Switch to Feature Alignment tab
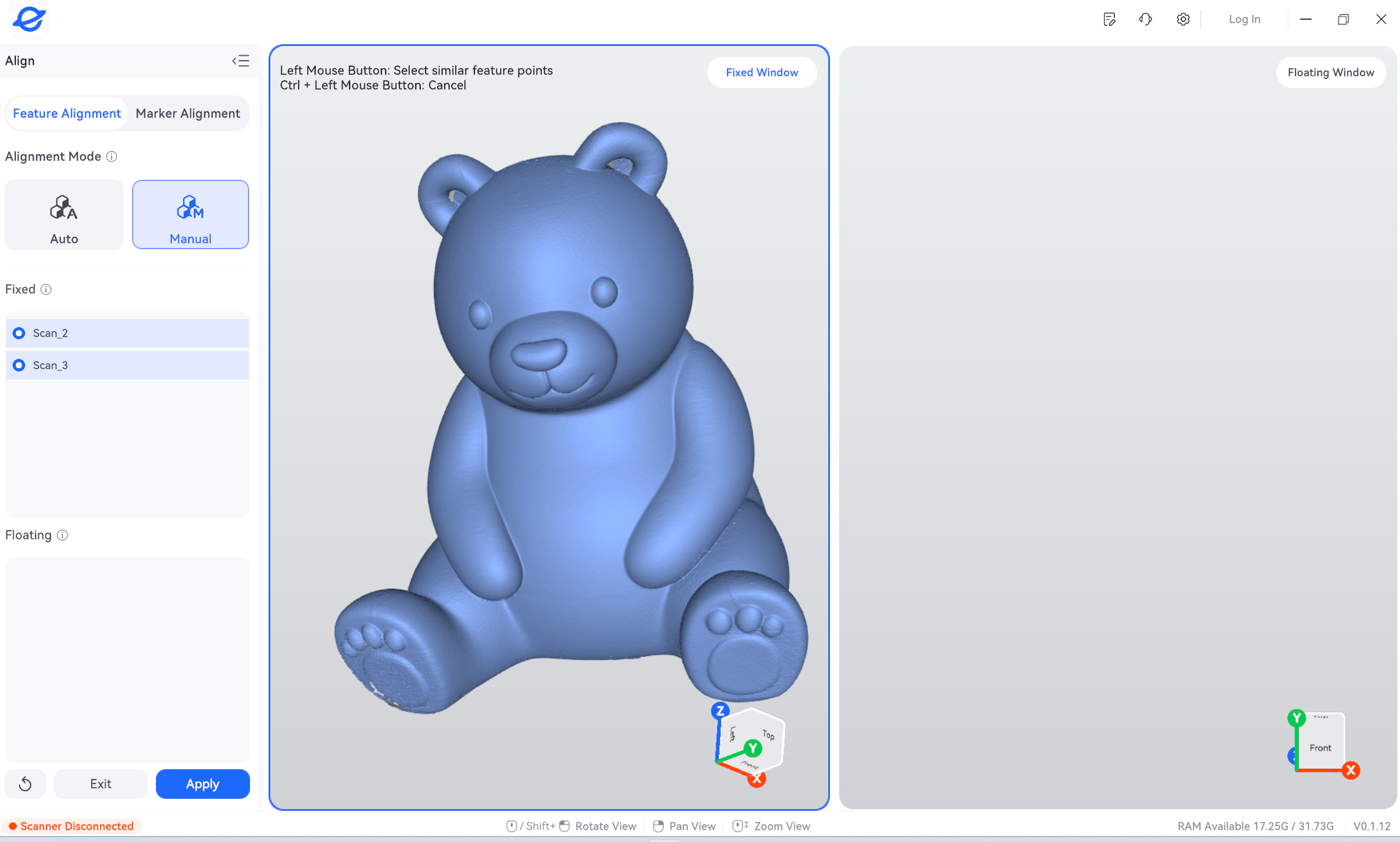Image resolution: width=1400 pixels, height=842 pixels. [x=66, y=113]
